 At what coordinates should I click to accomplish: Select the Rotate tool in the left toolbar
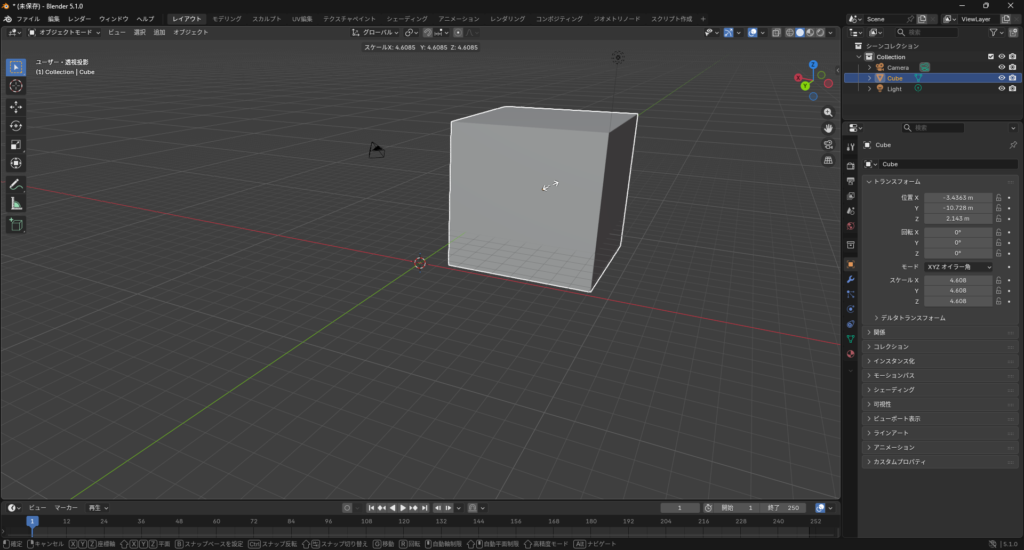pos(16,125)
